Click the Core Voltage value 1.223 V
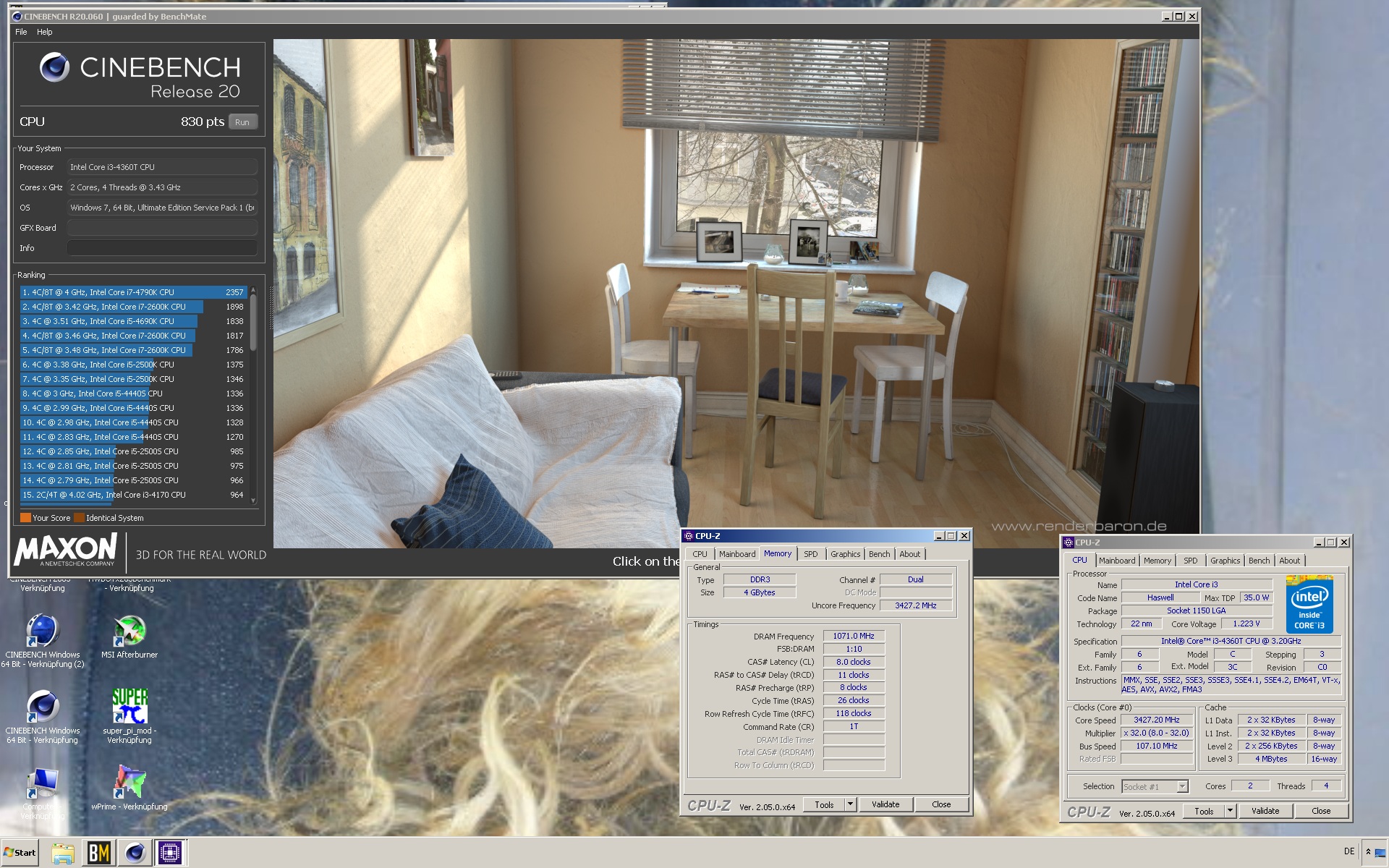The width and height of the screenshot is (1389, 868). coord(1246,624)
